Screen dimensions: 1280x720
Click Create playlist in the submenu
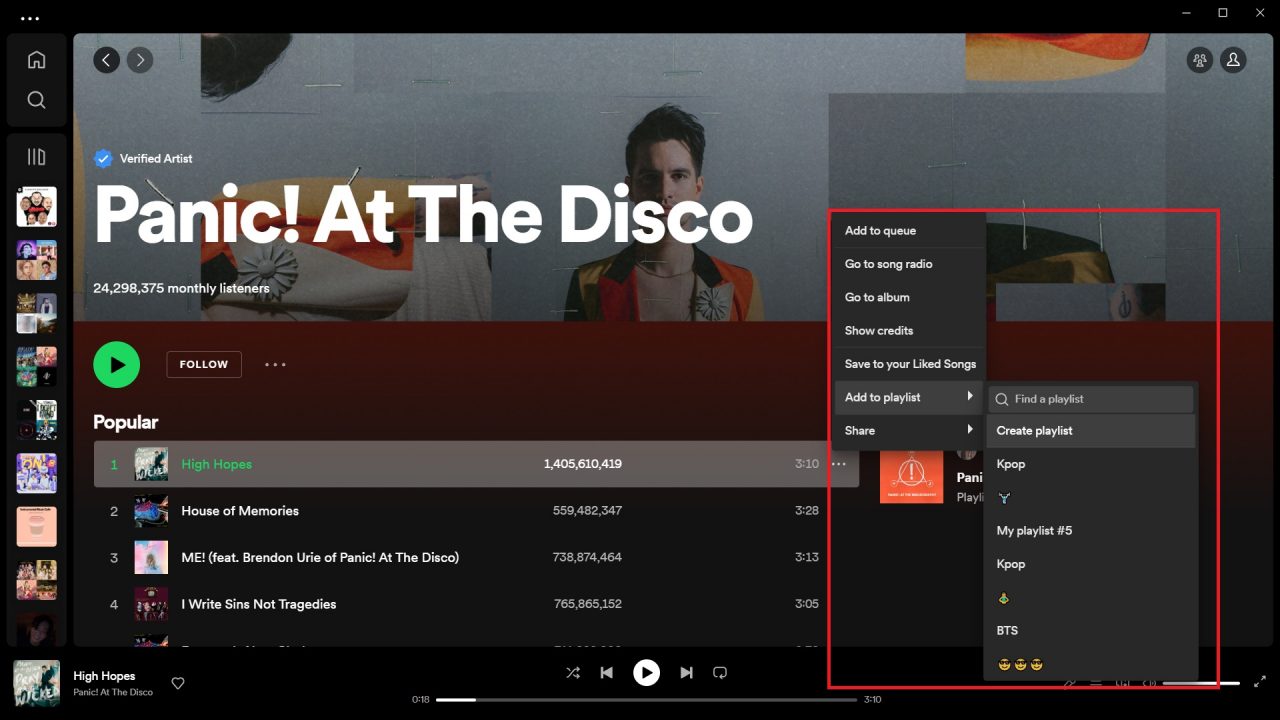1034,430
